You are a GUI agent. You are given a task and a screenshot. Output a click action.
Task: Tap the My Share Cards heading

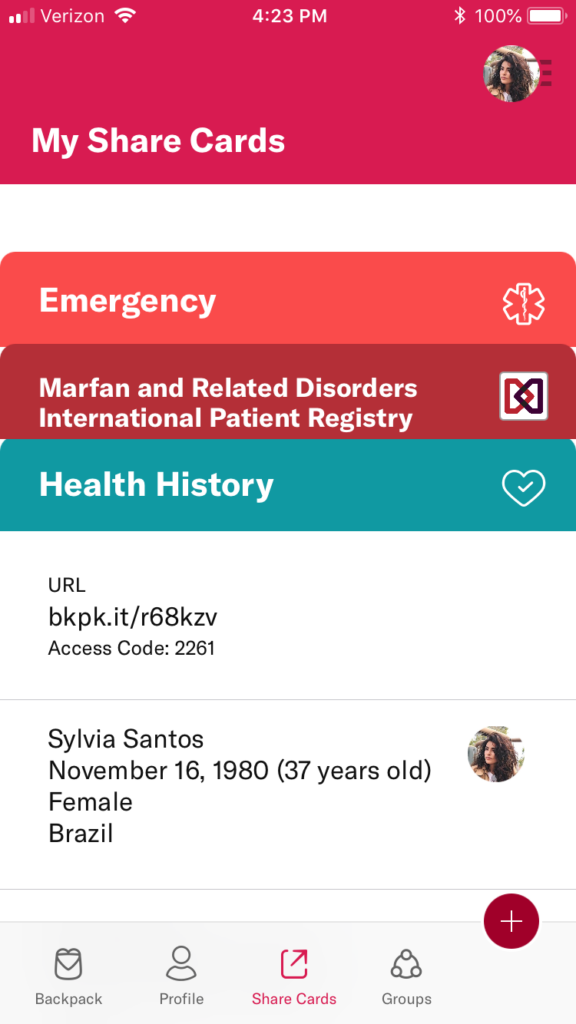(158, 140)
